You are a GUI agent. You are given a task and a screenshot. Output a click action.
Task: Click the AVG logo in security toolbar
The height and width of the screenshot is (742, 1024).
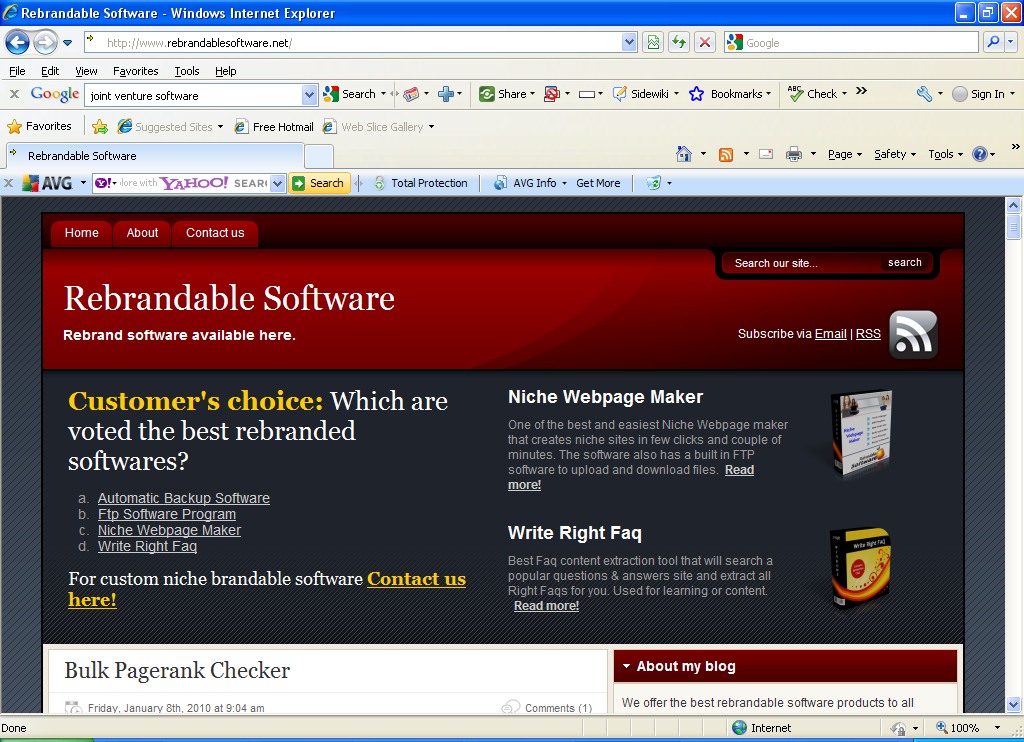pyautogui.click(x=47, y=184)
